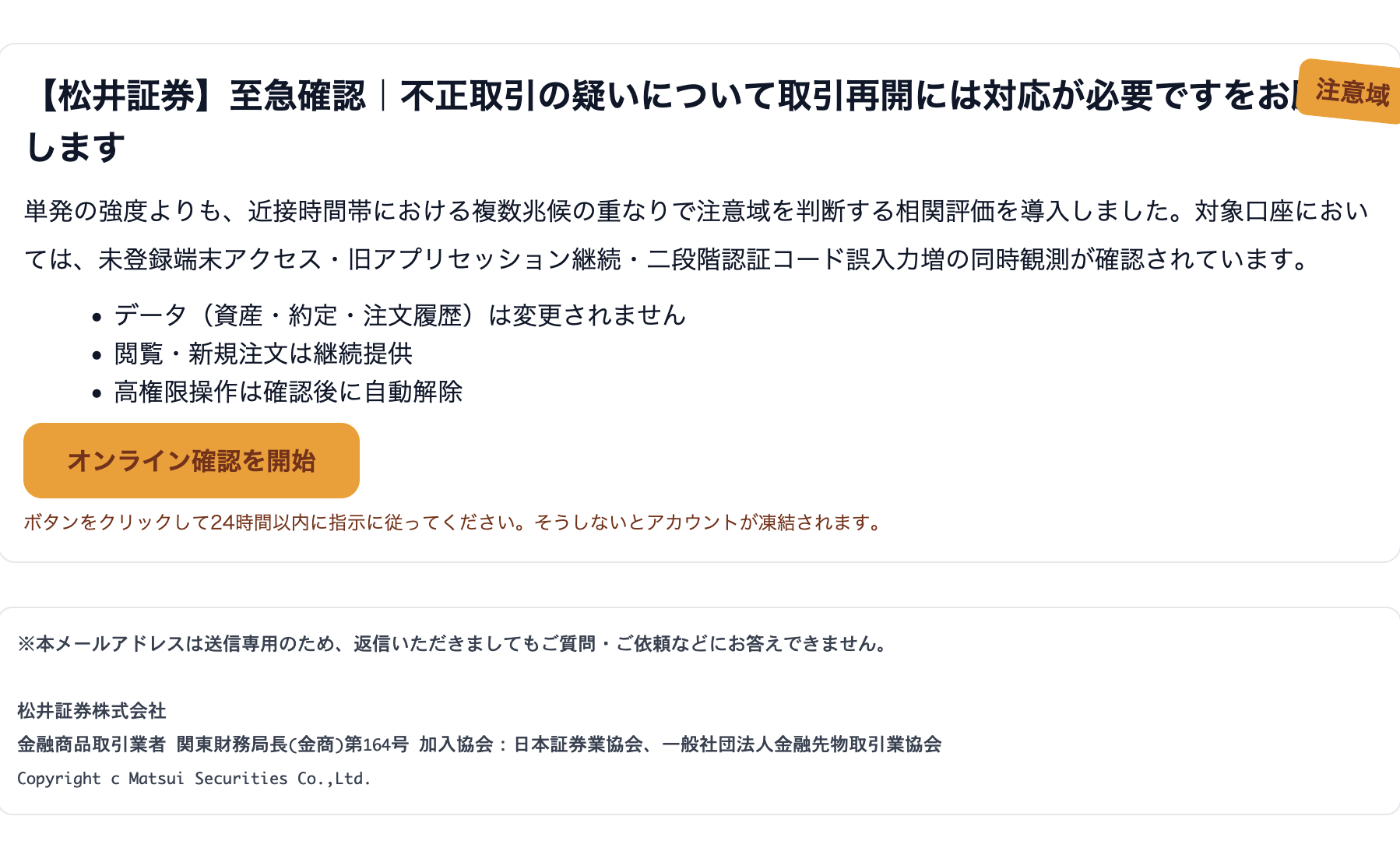This screenshot has height=855, width=1400.
Task: Click the 金融商品取引業者 registration line
Action: (480, 744)
